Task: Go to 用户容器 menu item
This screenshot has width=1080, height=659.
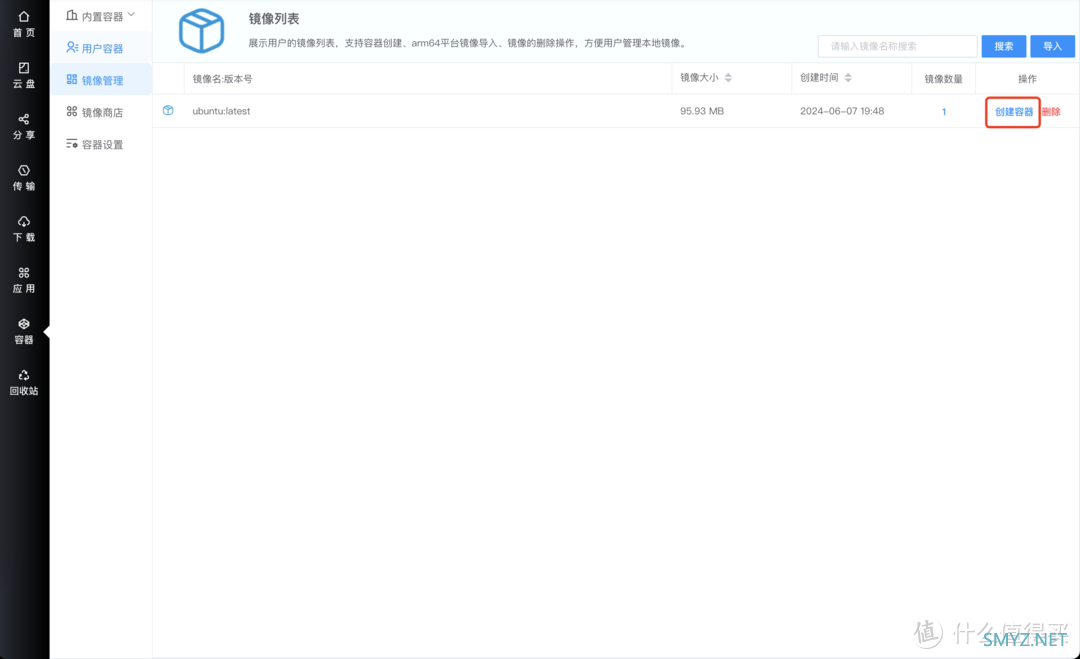Action: click(x=101, y=48)
